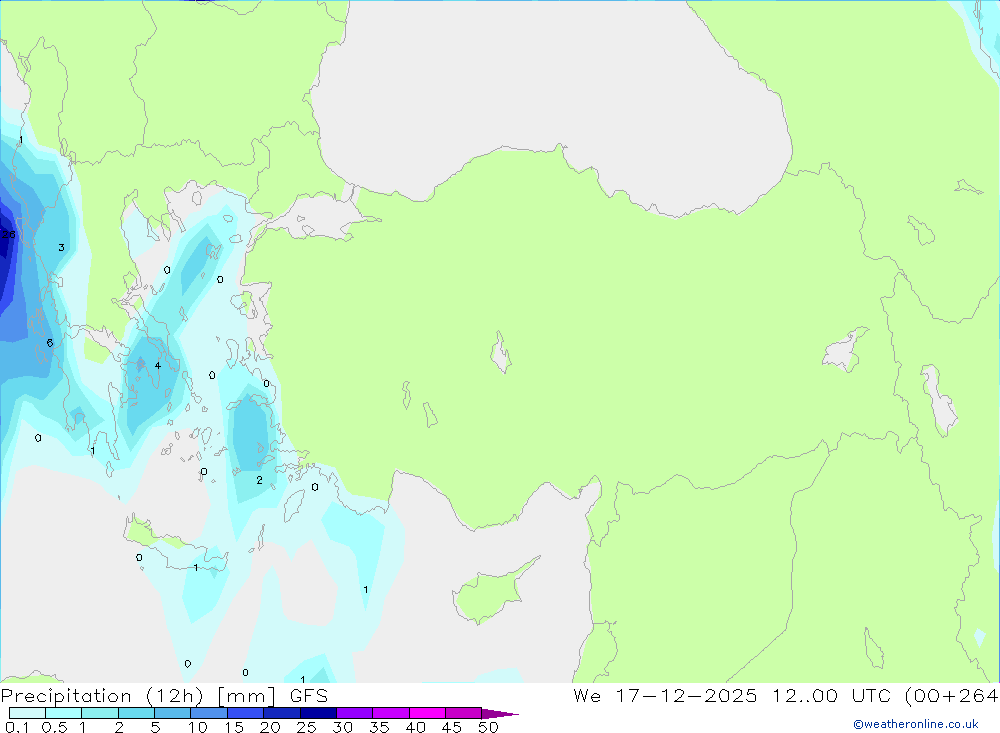Image resolution: width=1000 pixels, height=733 pixels.
Task: Click the "We" weekday label
Action: tap(587, 695)
